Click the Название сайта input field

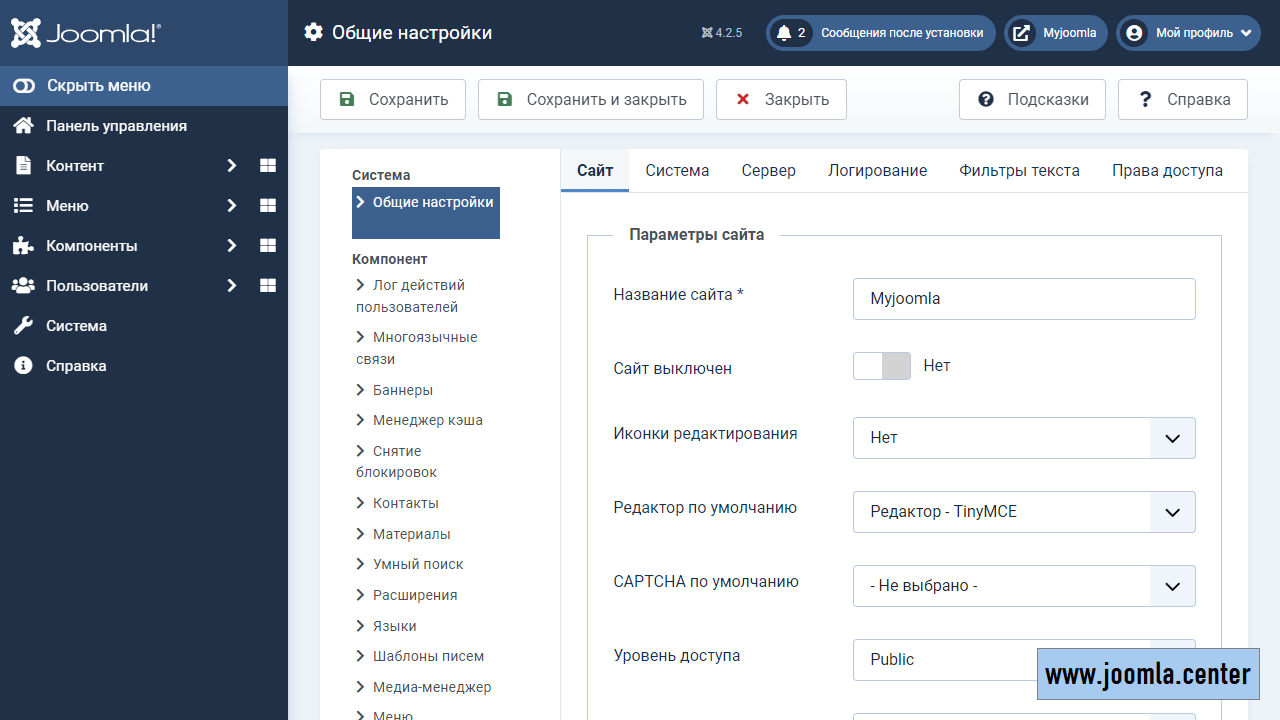pos(1024,299)
